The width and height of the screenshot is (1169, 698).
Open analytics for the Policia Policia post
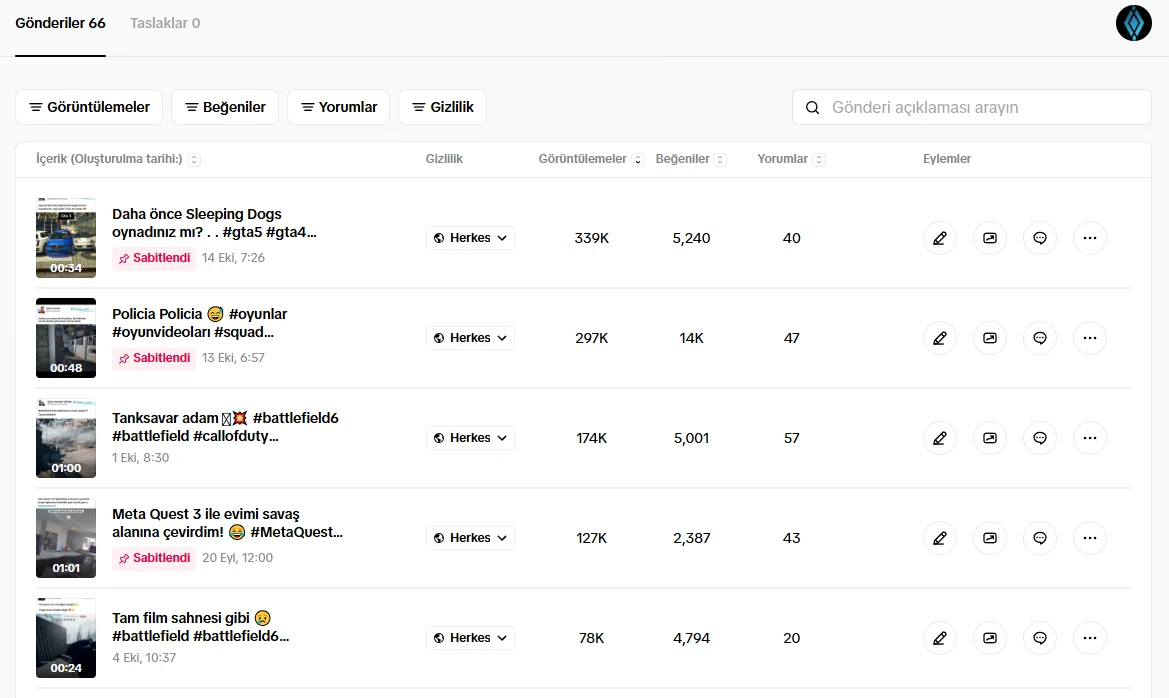(989, 338)
